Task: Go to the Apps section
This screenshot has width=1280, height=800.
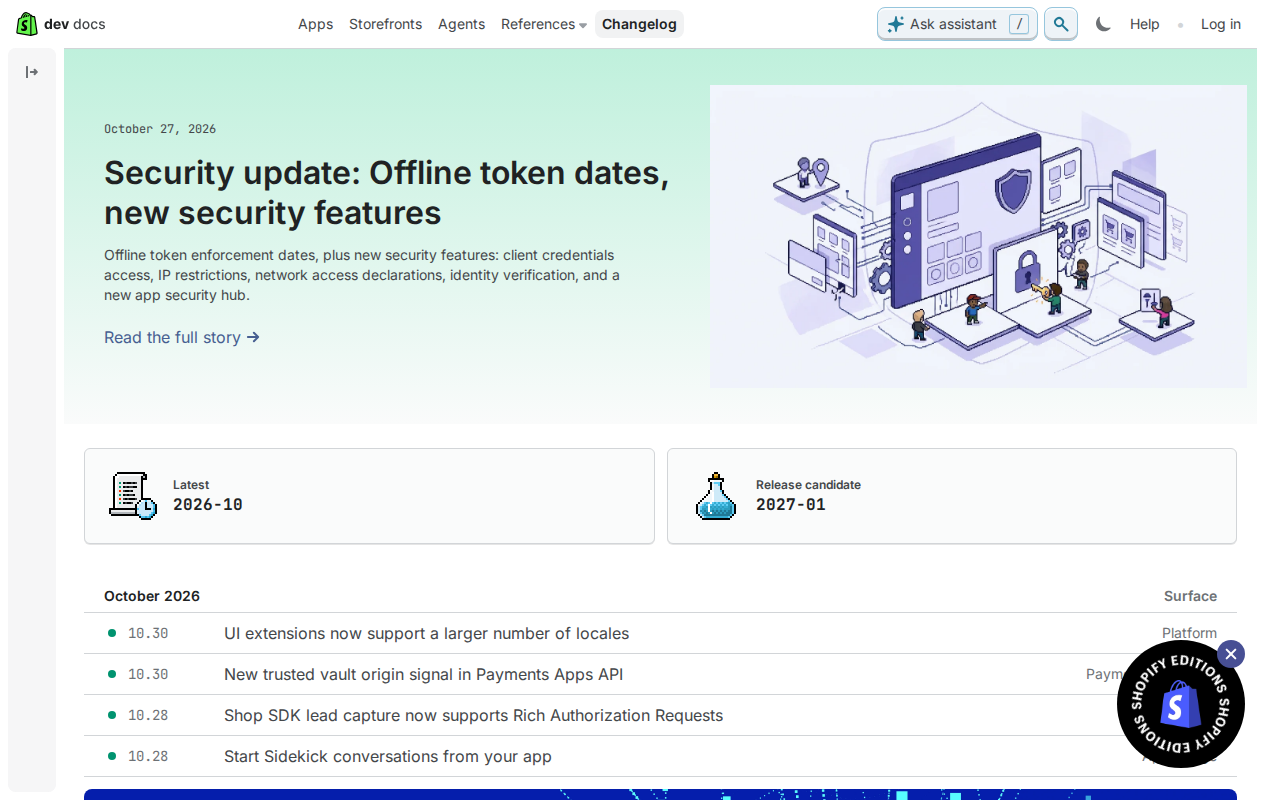Action: [315, 24]
